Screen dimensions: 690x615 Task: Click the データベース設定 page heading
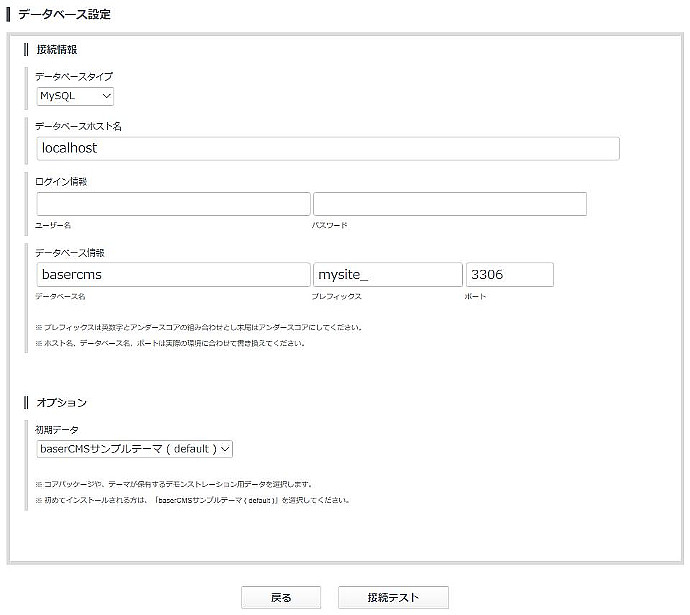coord(64,15)
